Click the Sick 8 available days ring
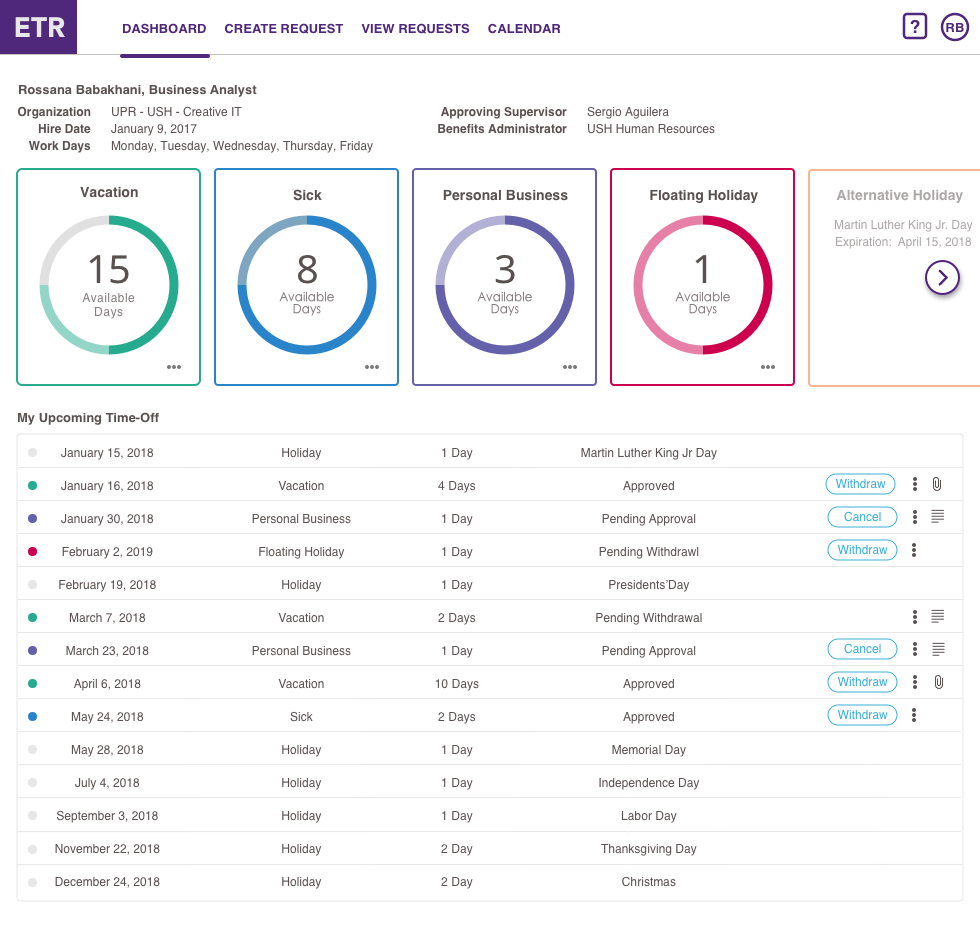This screenshot has height=950, width=980. [307, 285]
